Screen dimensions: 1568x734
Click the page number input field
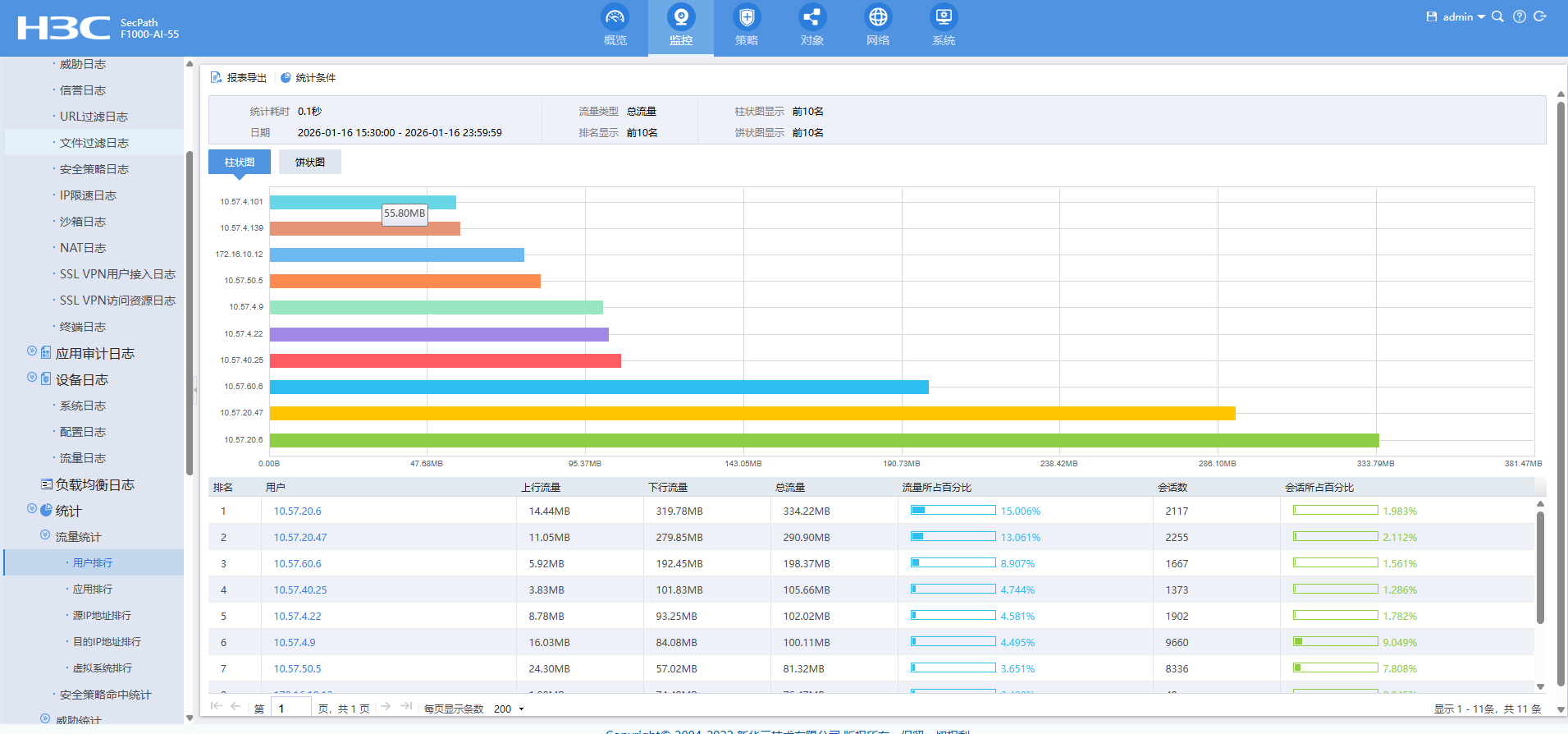[292, 709]
